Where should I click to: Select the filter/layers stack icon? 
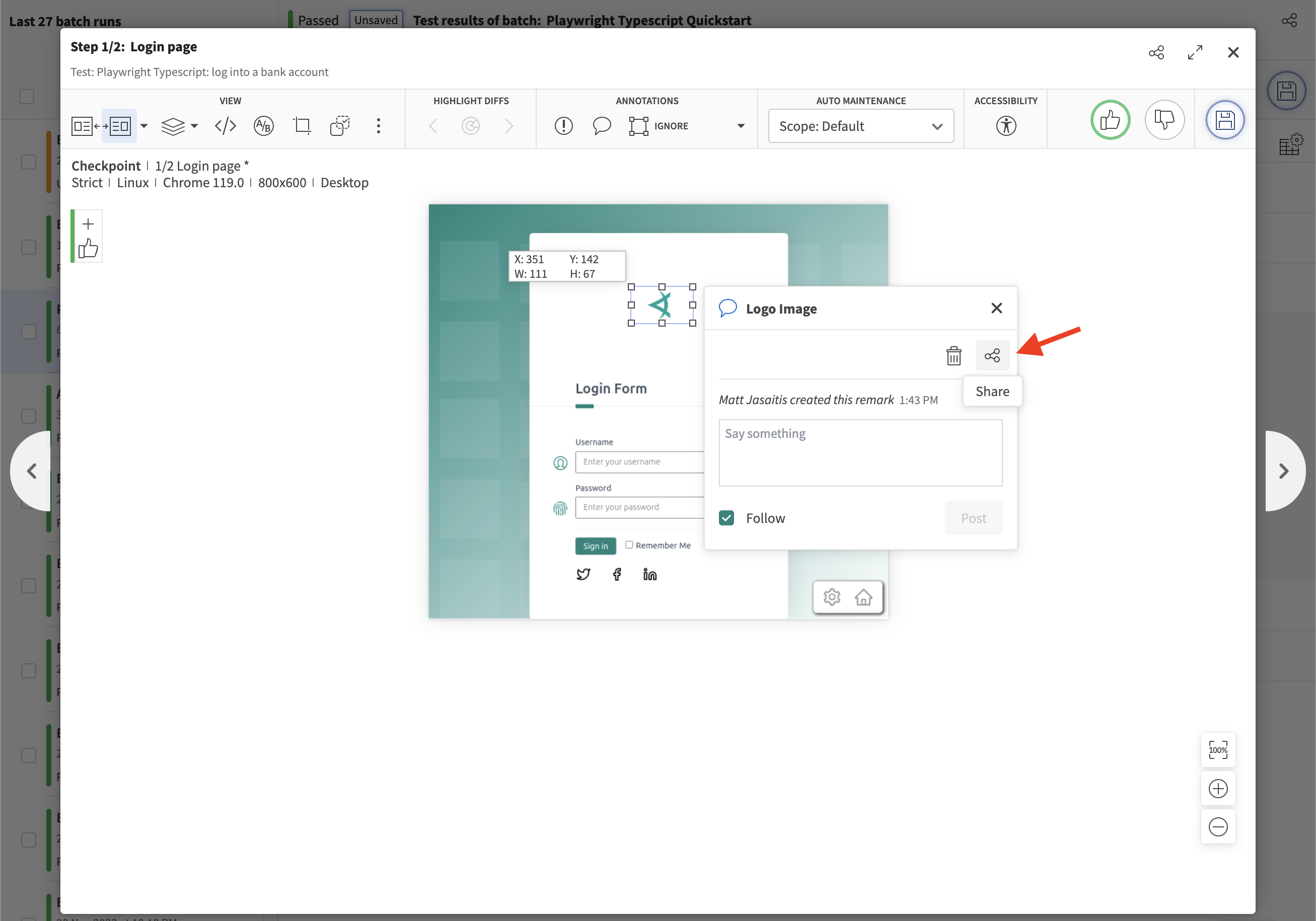click(175, 125)
